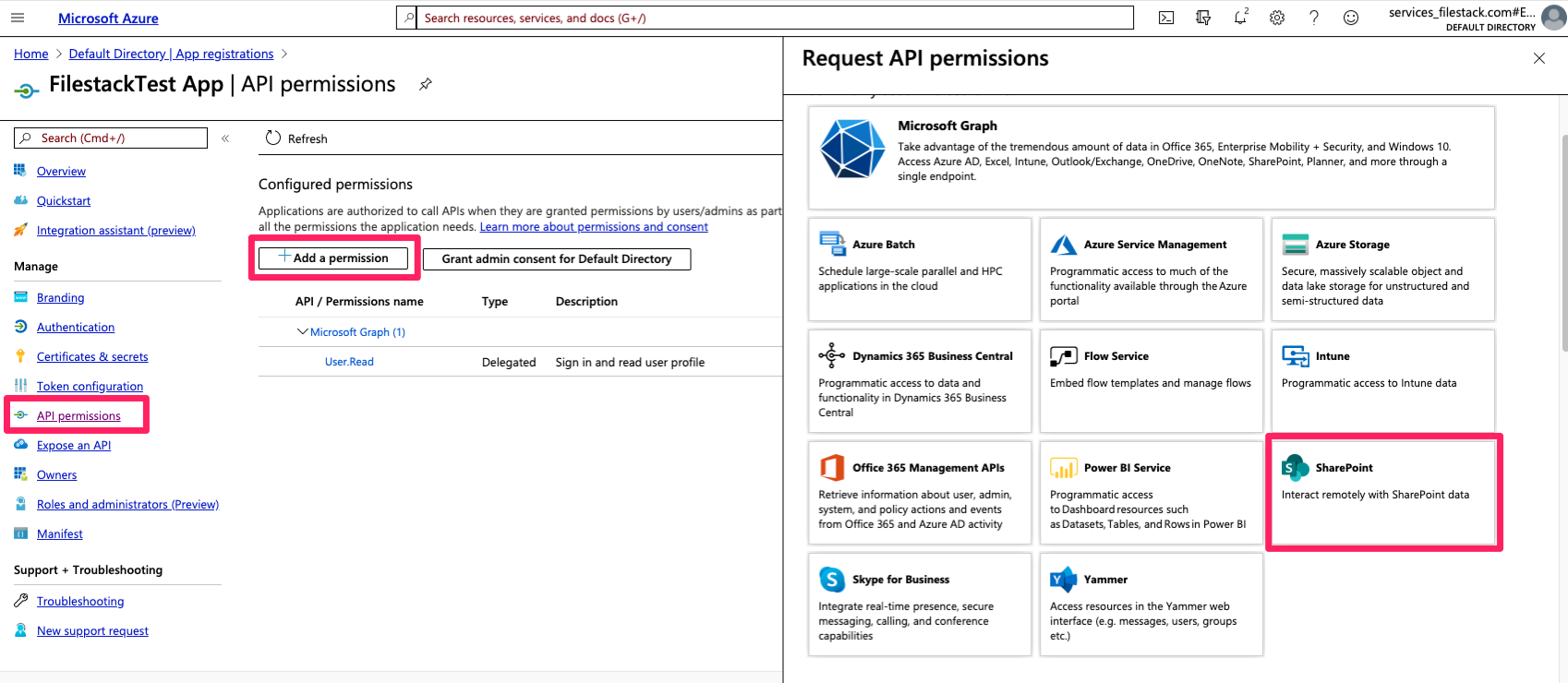The height and width of the screenshot is (683, 1568).
Task: Pin the FilestackTest App page
Action: coord(426,84)
